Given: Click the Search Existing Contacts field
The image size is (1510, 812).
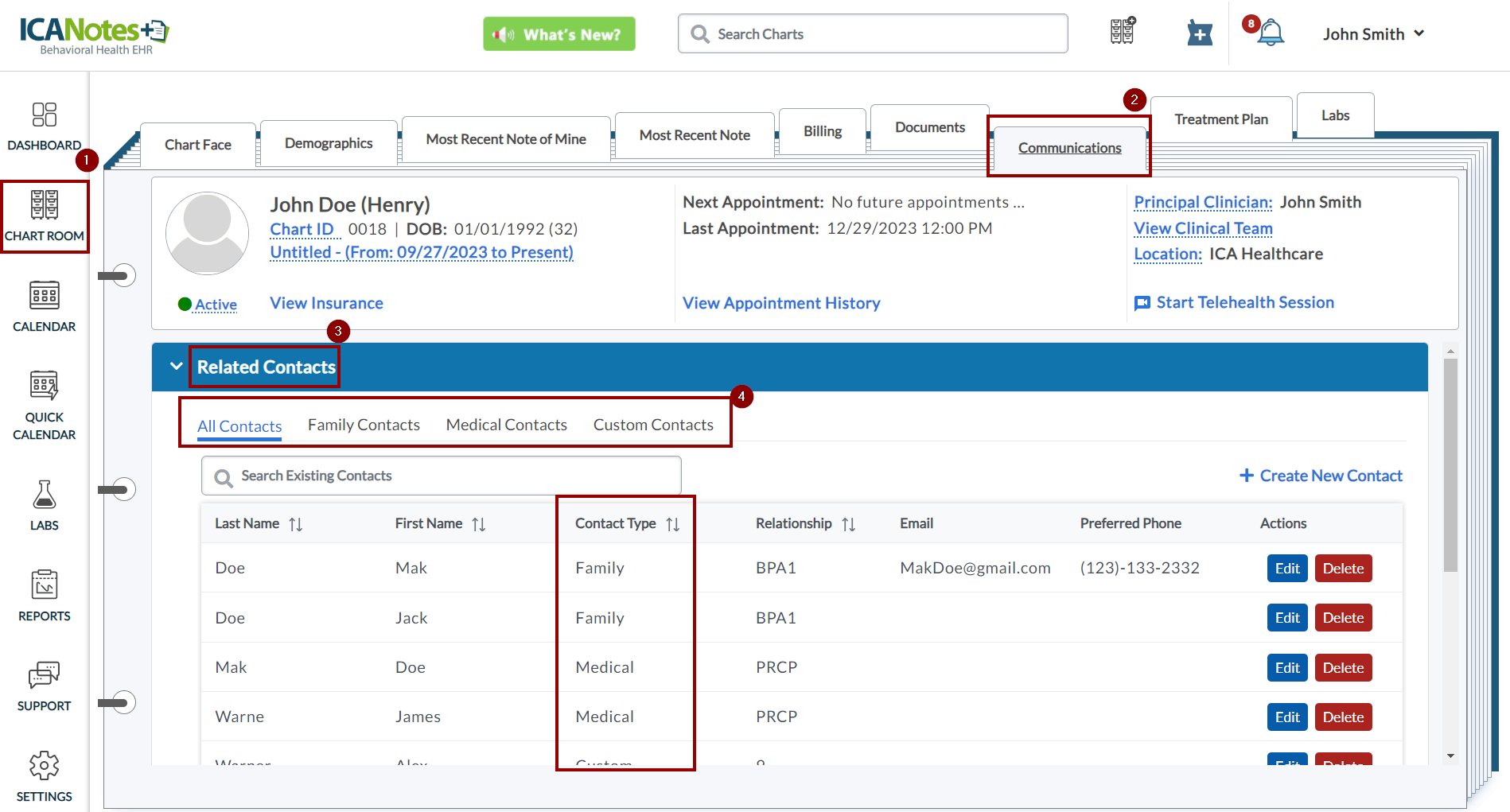Looking at the screenshot, I should (442, 476).
